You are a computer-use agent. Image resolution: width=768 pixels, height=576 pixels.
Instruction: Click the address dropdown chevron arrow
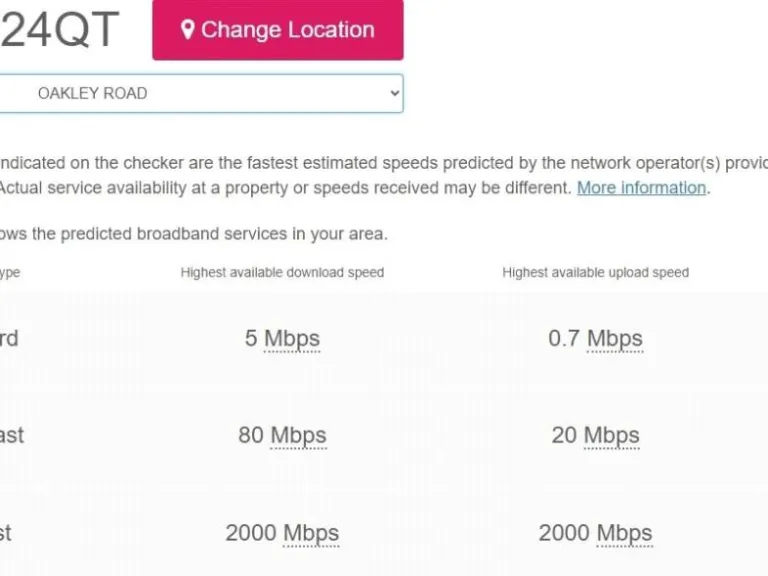(394, 93)
